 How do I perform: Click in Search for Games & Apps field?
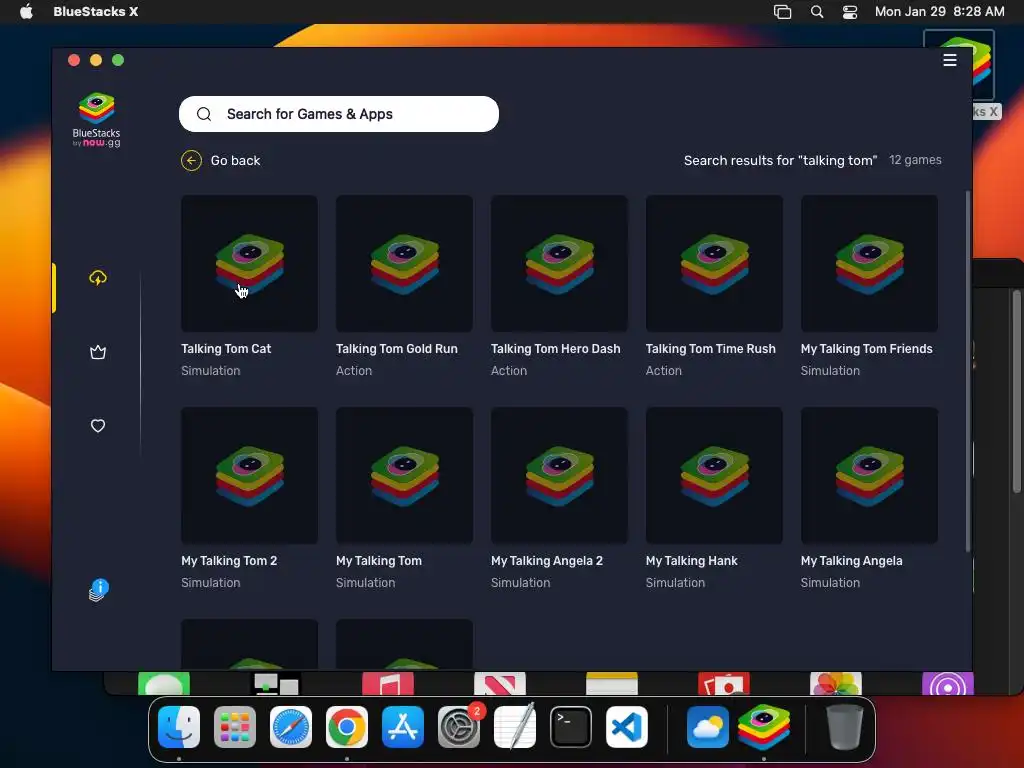pyautogui.click(x=339, y=114)
